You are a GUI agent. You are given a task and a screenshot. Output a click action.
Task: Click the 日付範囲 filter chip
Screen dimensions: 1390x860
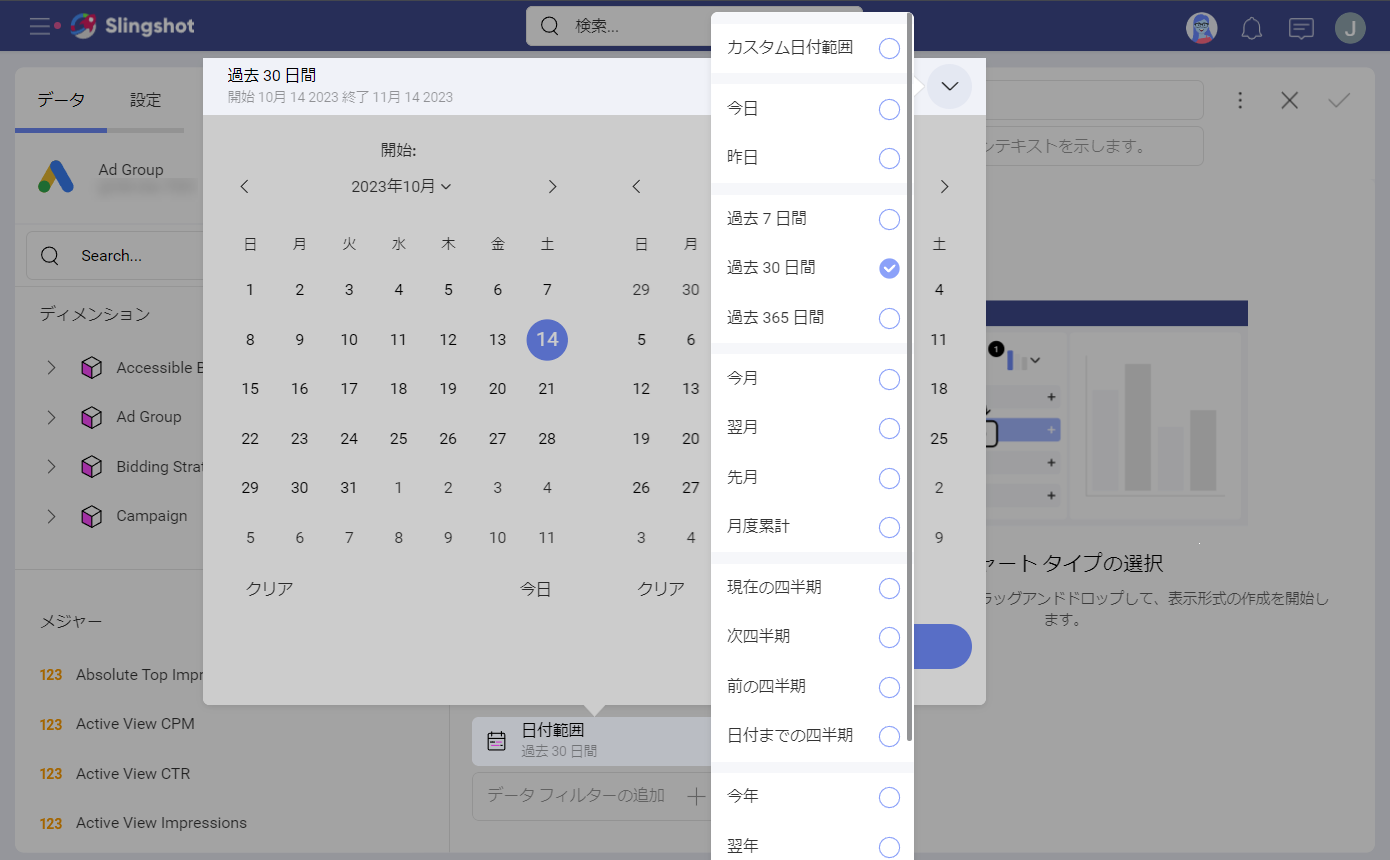pos(591,741)
